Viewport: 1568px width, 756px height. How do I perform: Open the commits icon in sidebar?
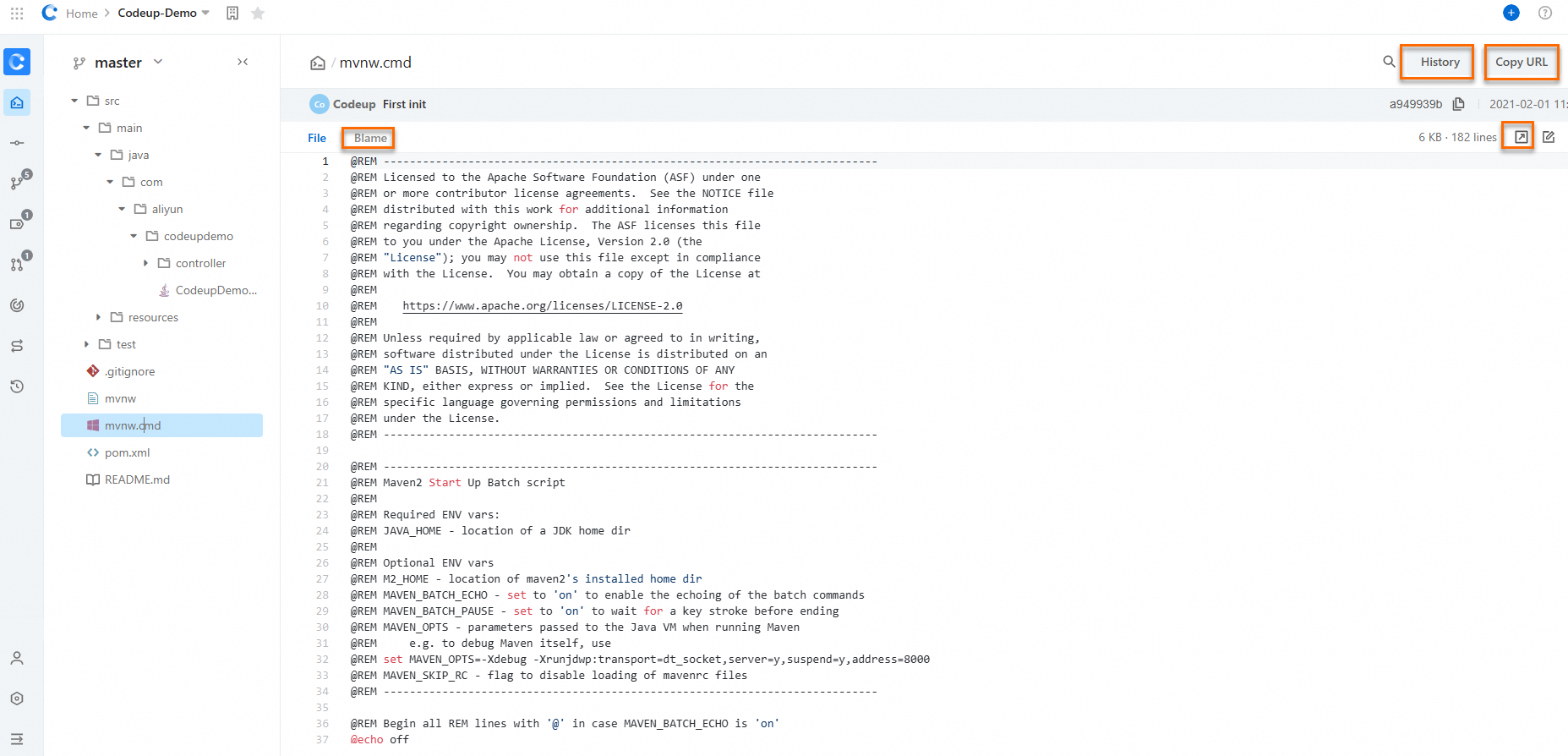[17, 143]
